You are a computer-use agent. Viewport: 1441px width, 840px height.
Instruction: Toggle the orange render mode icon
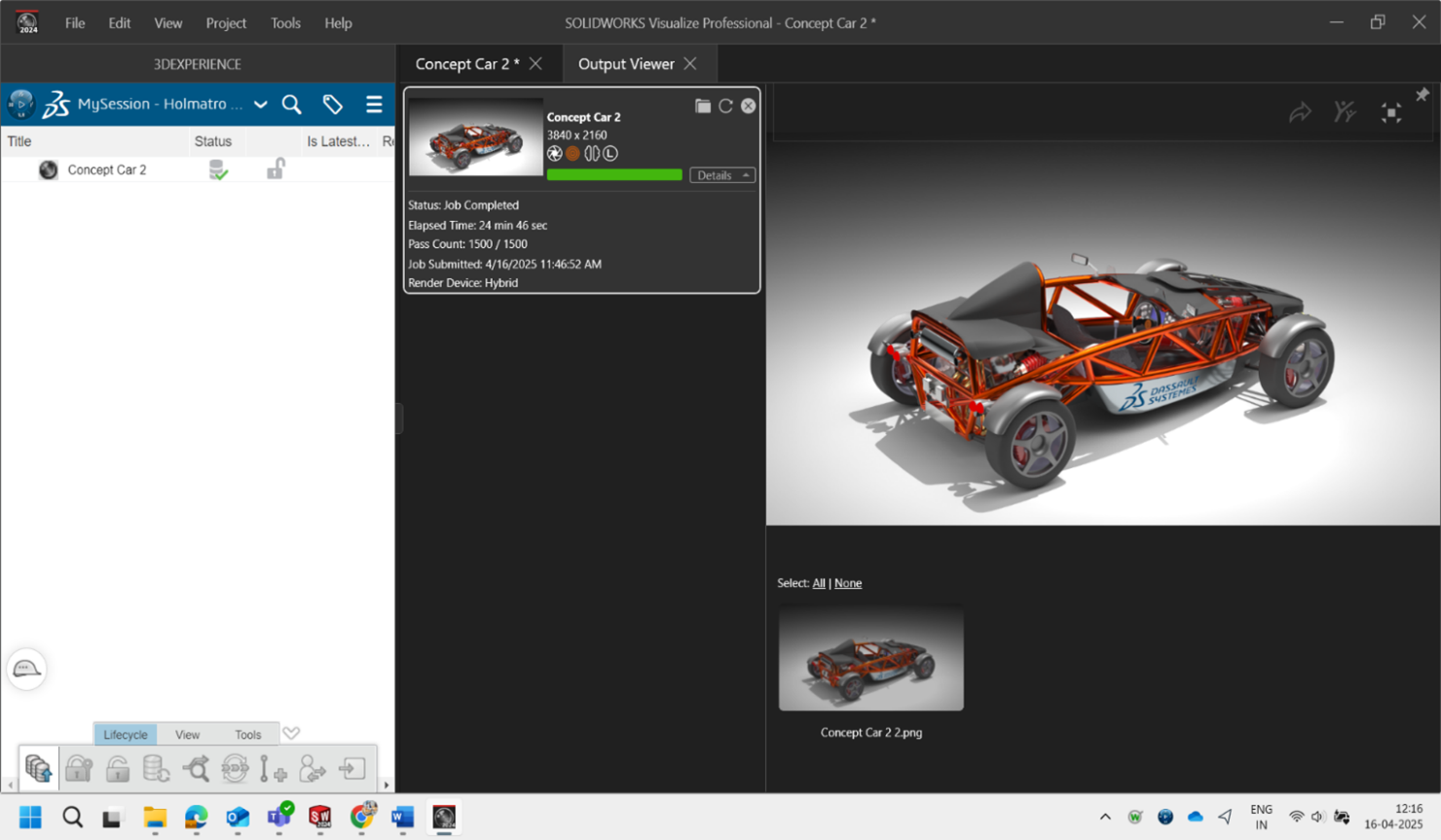coord(573,154)
